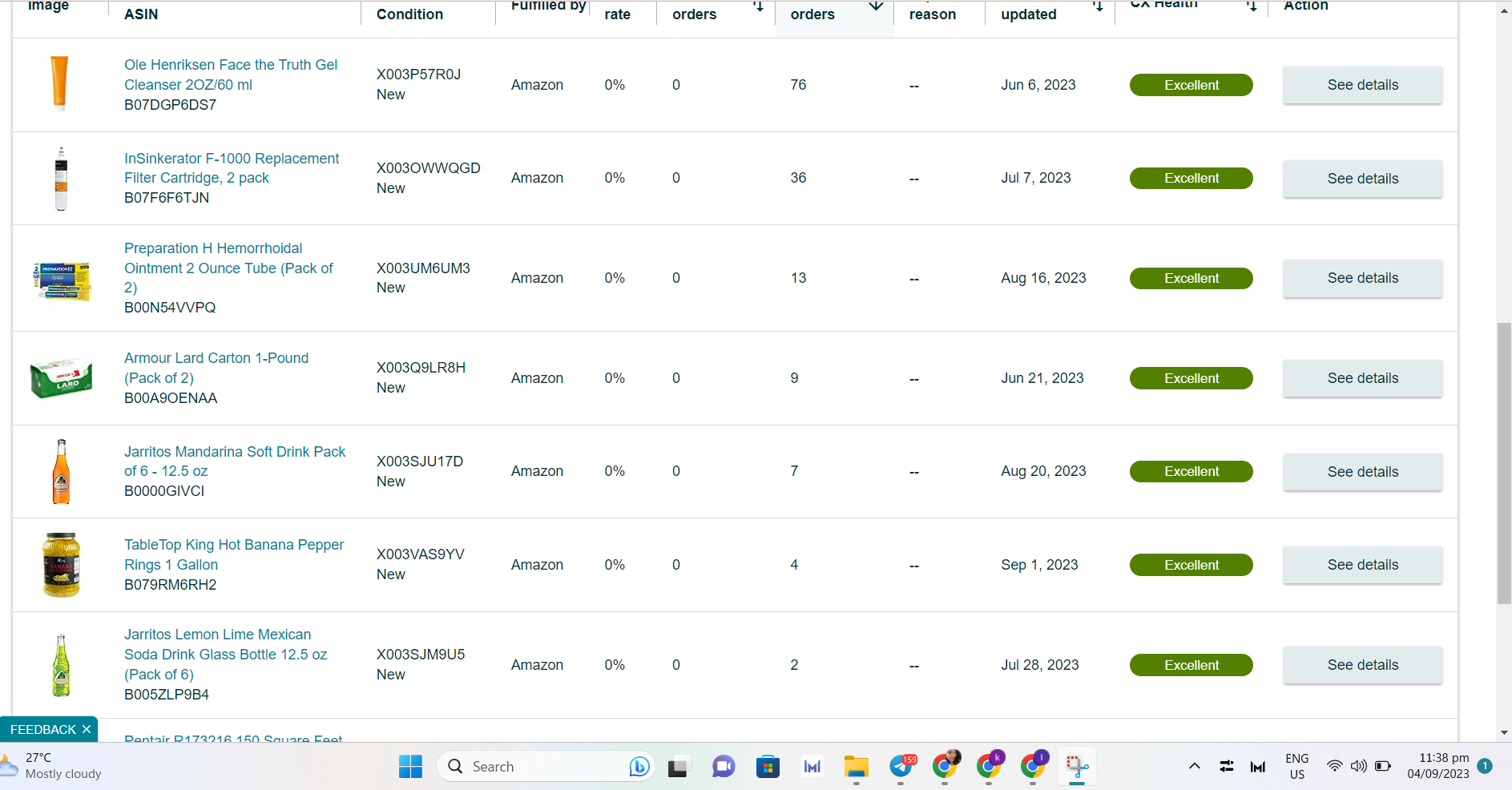This screenshot has width=1512, height=790.
Task: Open the FEEDBACK tab
Action: pos(43,729)
